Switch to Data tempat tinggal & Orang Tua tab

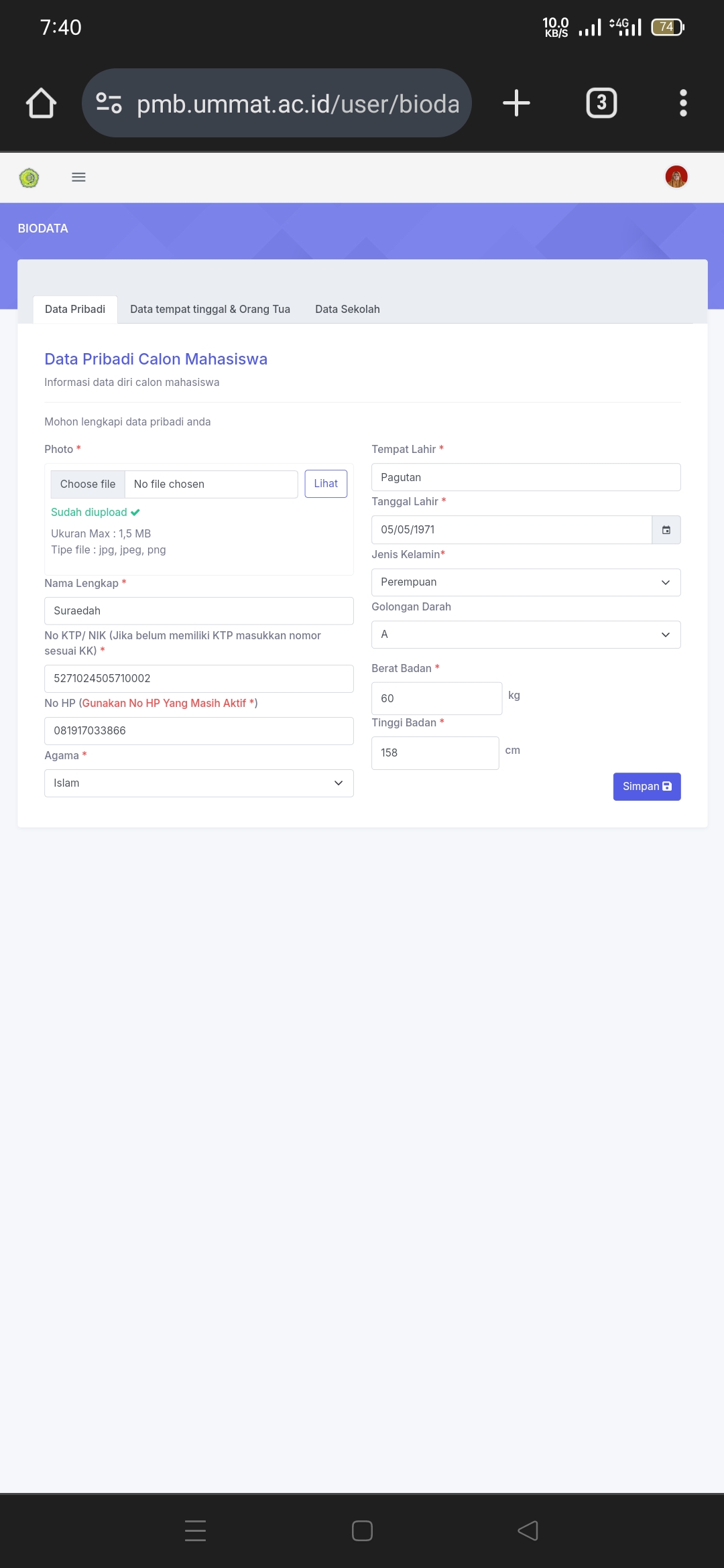pos(210,310)
